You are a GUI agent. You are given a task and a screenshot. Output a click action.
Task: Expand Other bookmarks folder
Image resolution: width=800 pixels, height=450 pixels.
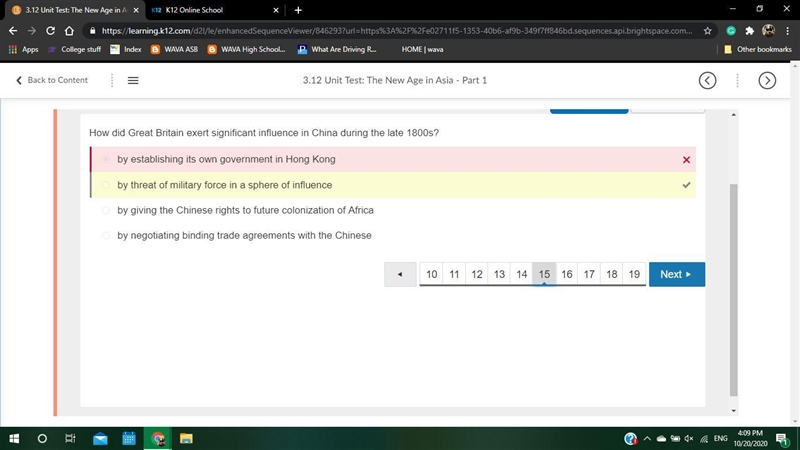(x=758, y=49)
